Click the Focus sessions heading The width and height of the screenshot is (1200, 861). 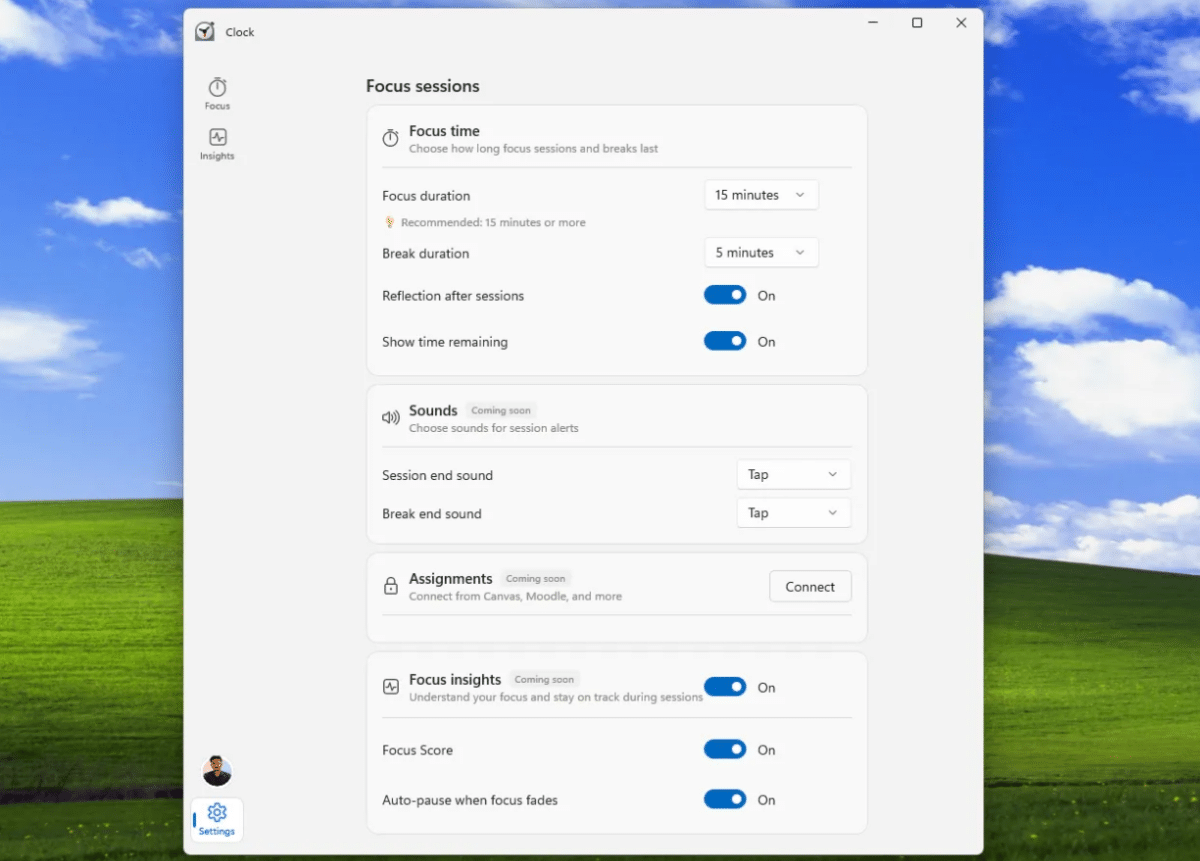423,86
